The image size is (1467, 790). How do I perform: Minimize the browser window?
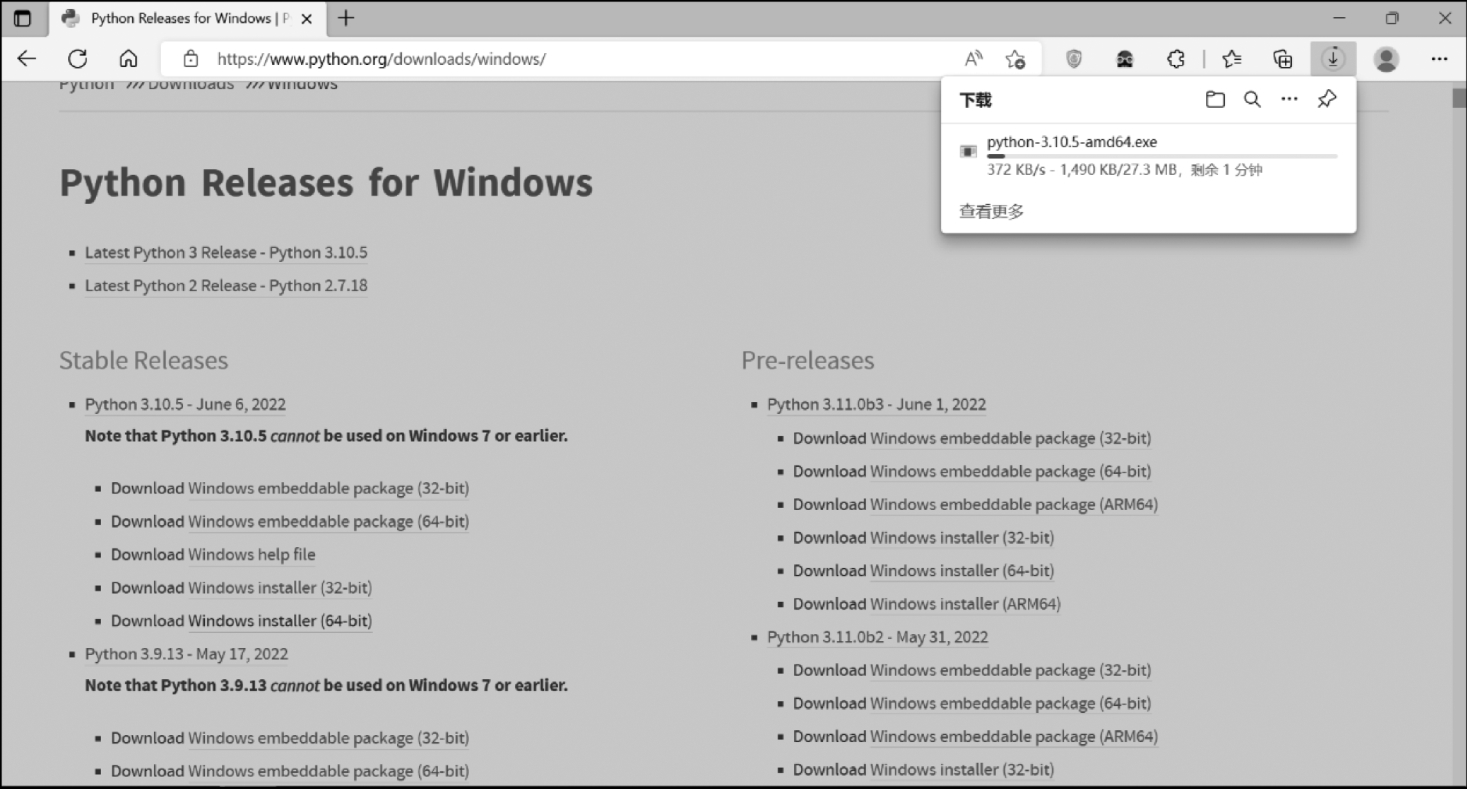pyautogui.click(x=1340, y=18)
